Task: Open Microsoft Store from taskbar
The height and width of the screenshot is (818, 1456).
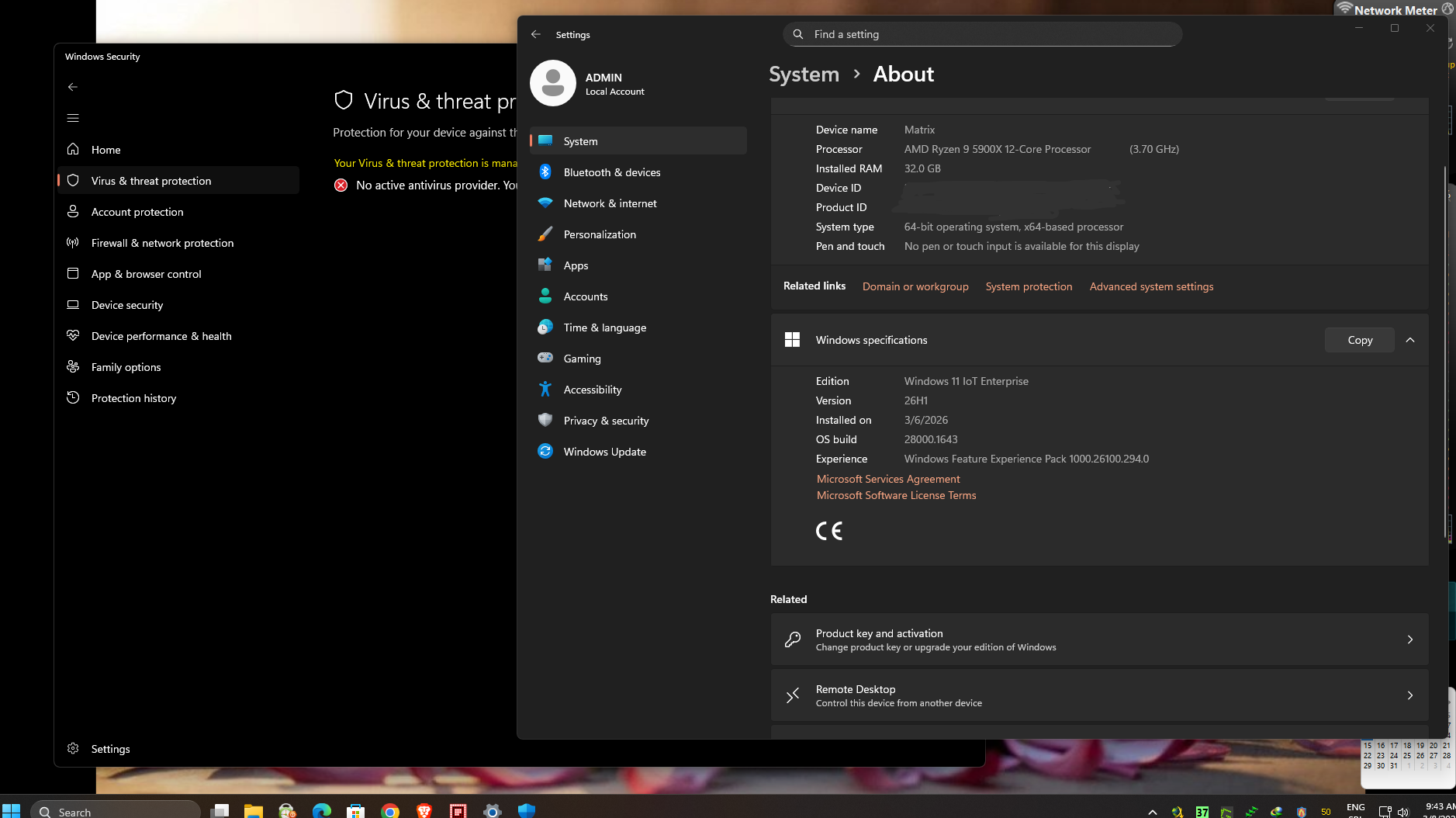Action: point(356,811)
